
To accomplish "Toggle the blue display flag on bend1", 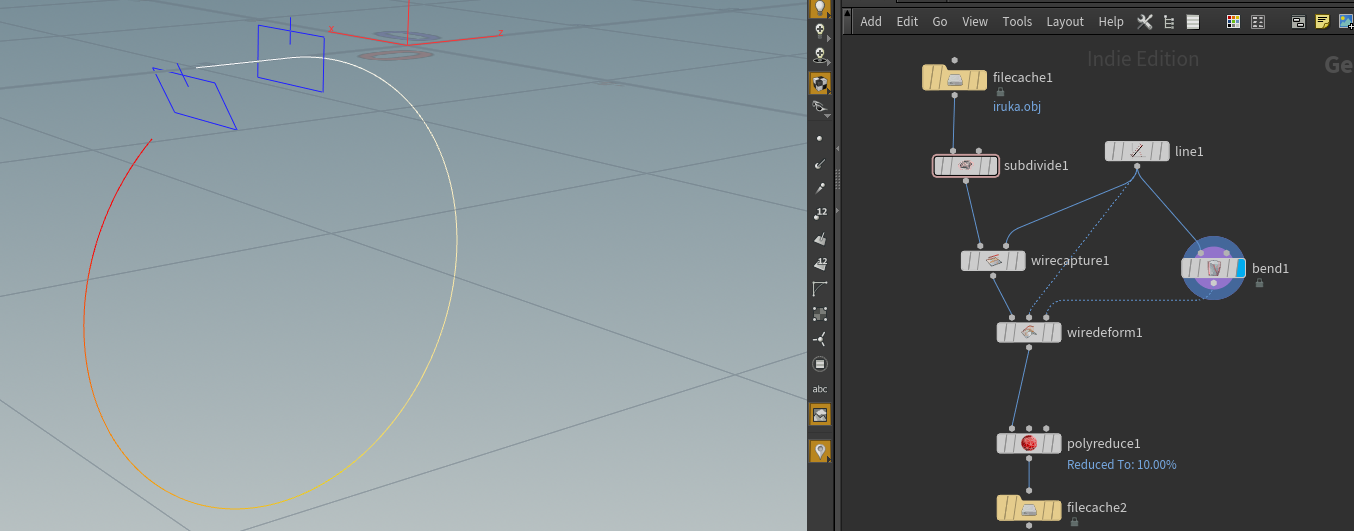I will pos(1240,268).
